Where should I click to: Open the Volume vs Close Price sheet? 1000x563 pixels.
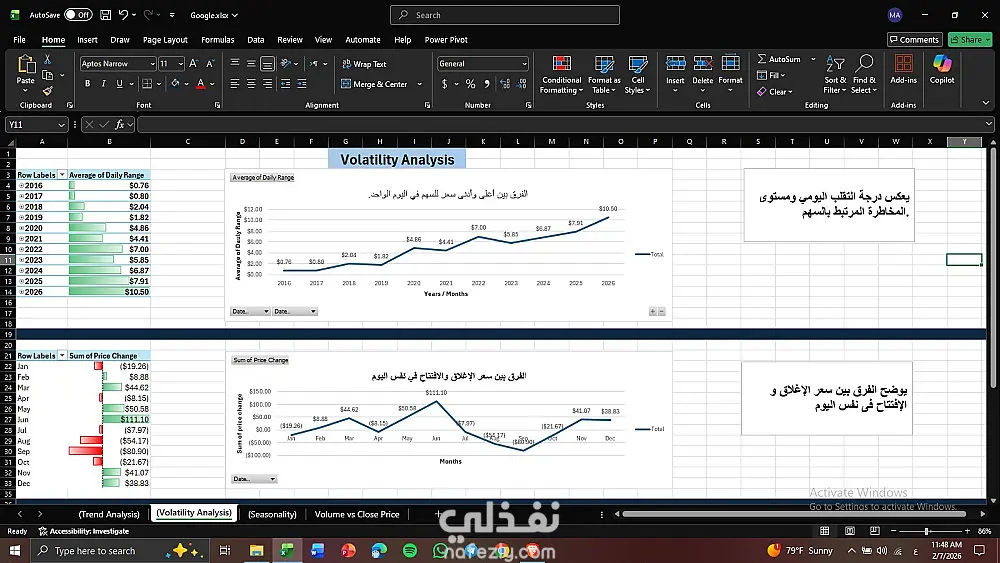[x=357, y=514]
